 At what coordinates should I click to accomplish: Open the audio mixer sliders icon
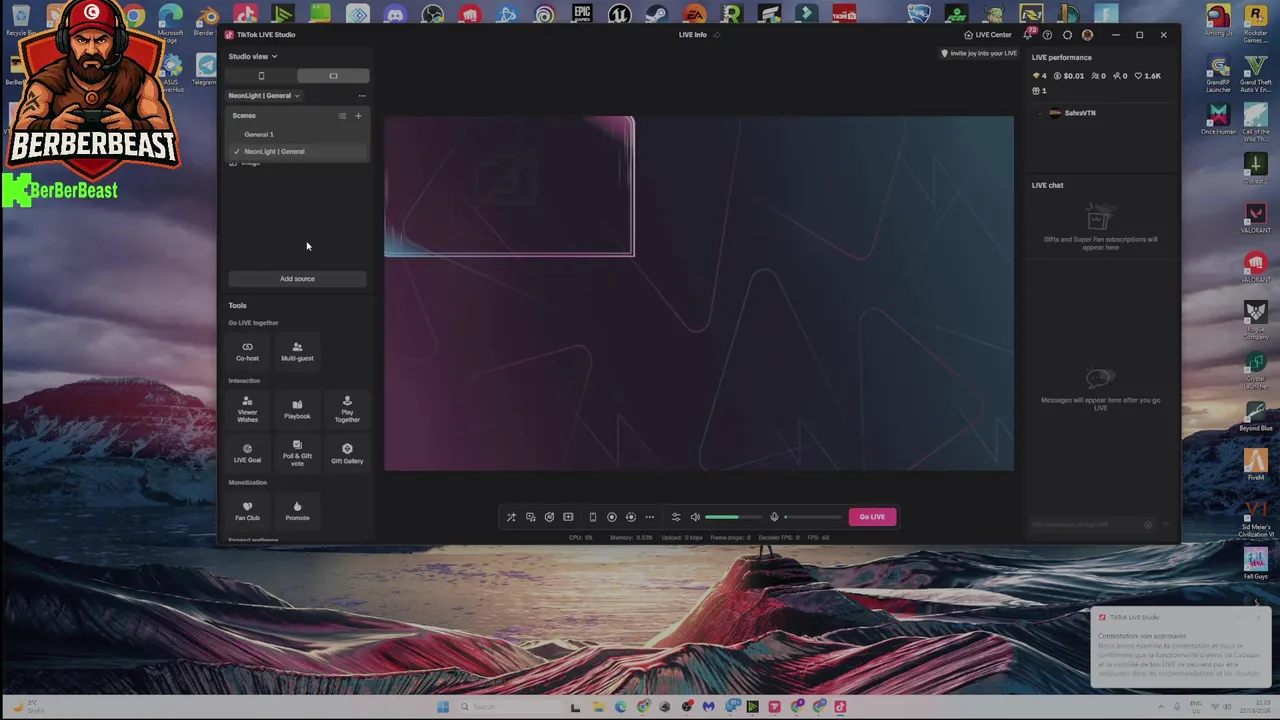[675, 517]
